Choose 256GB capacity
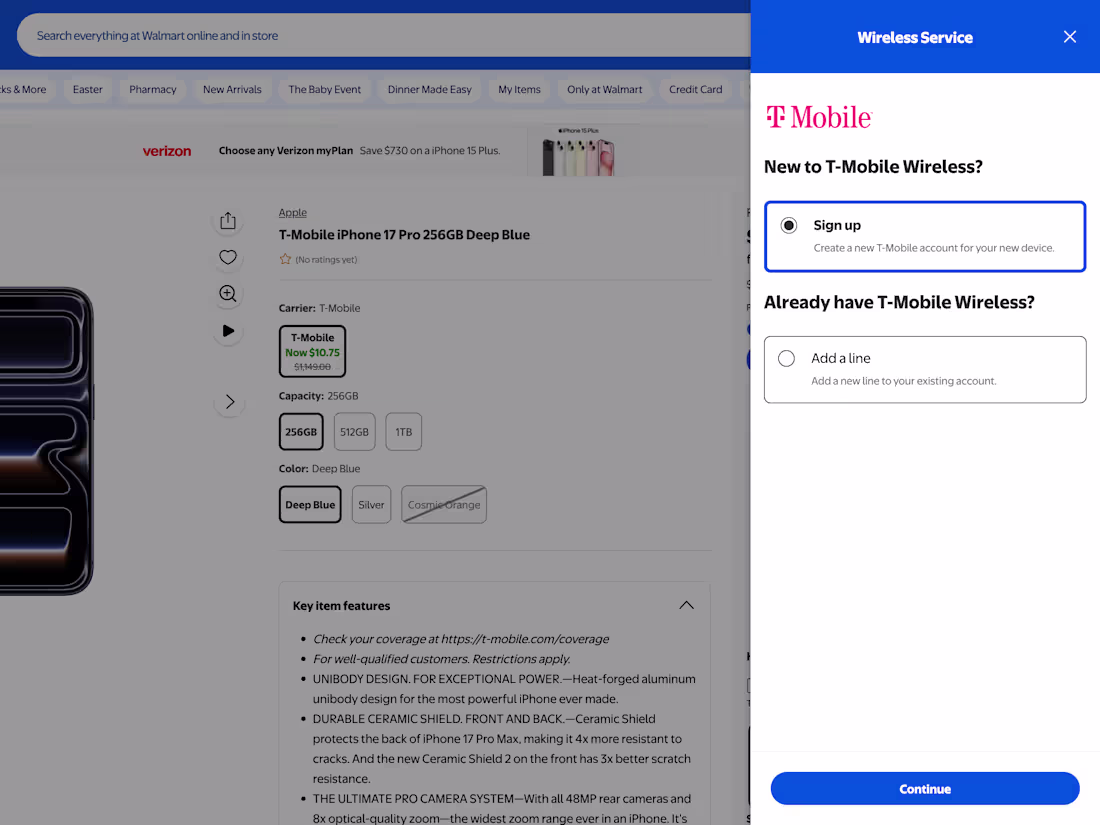Screen dimensions: 1100x825 (x=301, y=431)
